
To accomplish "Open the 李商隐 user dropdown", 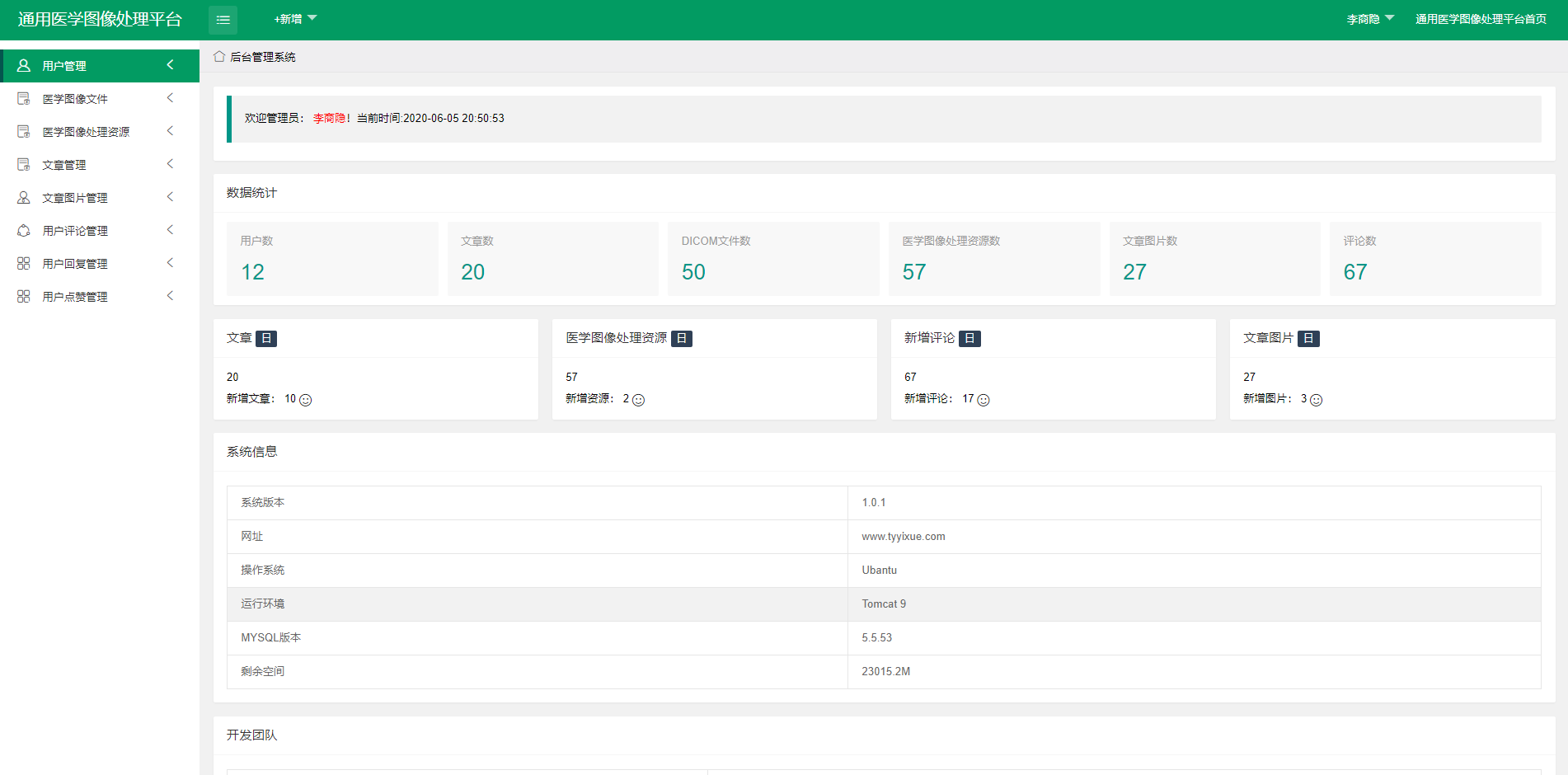I will 1370,19.
